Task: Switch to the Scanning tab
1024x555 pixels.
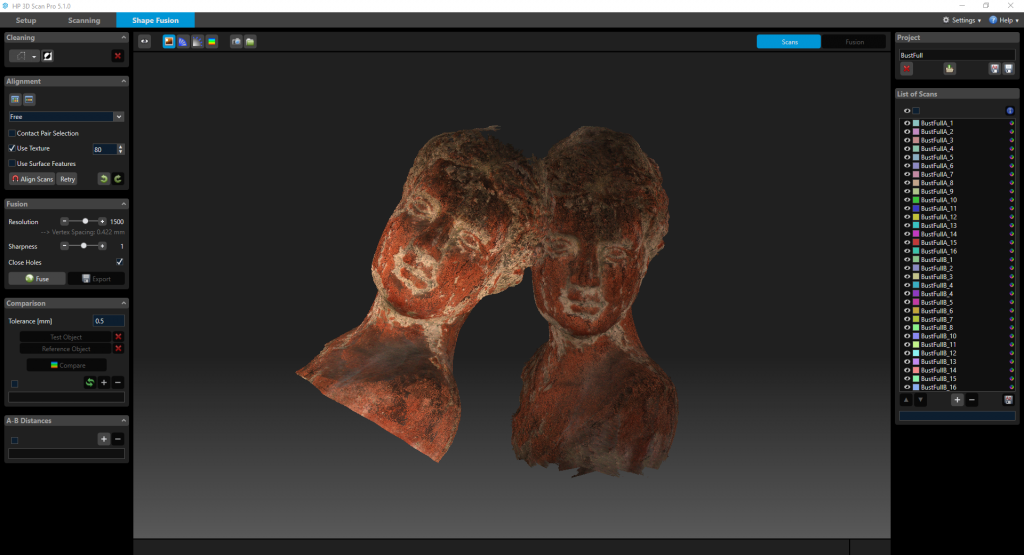Action: pos(84,20)
